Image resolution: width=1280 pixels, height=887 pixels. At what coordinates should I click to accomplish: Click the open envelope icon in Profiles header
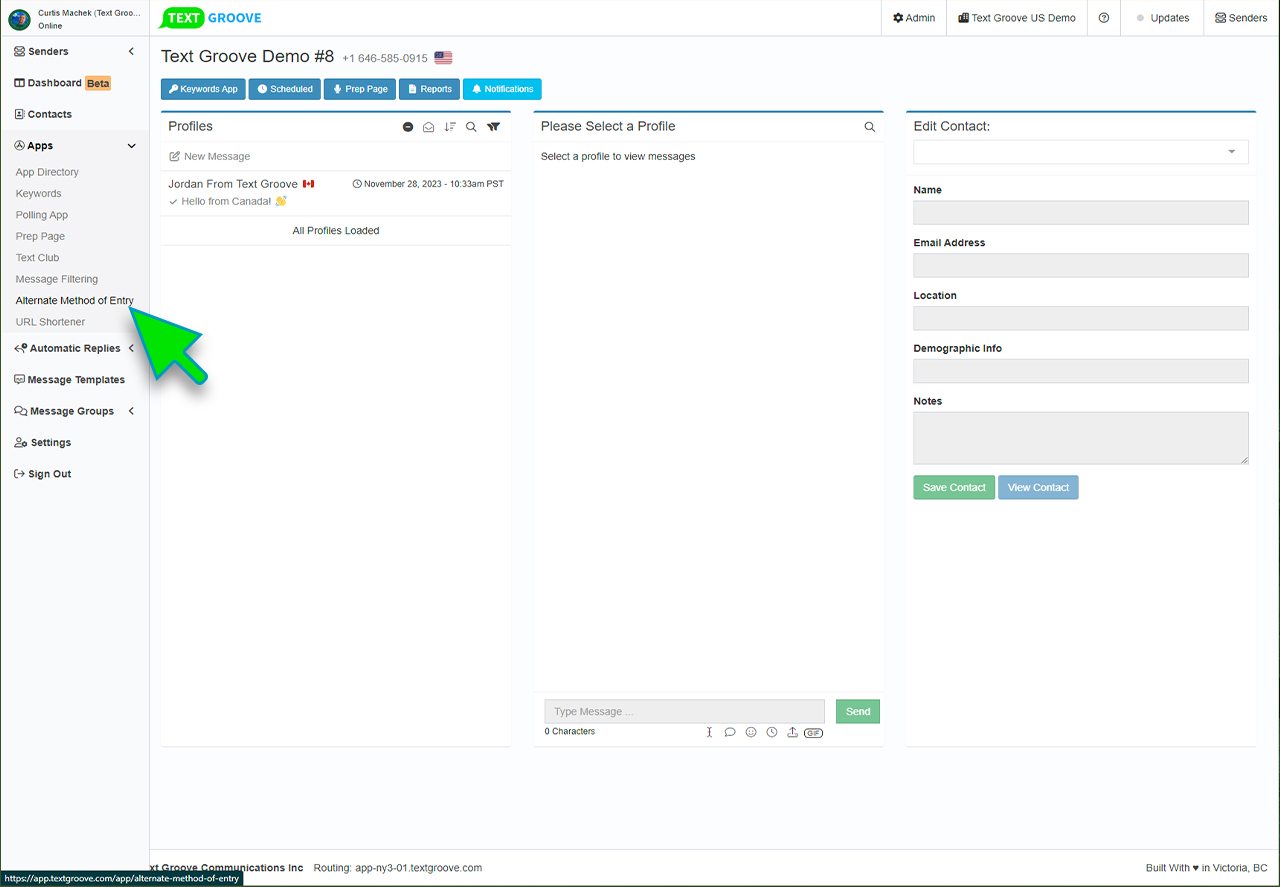(x=429, y=127)
